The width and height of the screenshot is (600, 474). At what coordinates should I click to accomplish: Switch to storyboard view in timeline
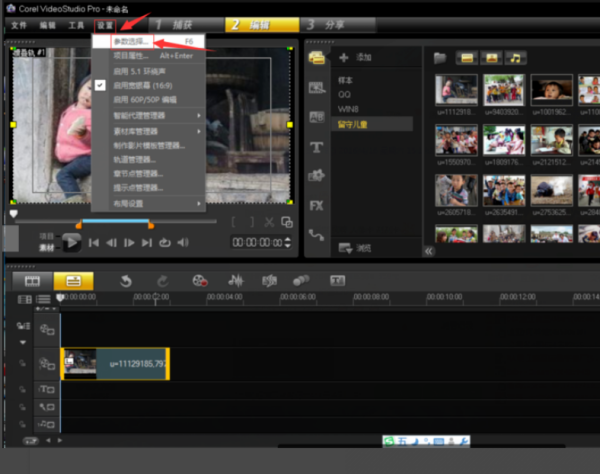pyautogui.click(x=33, y=281)
